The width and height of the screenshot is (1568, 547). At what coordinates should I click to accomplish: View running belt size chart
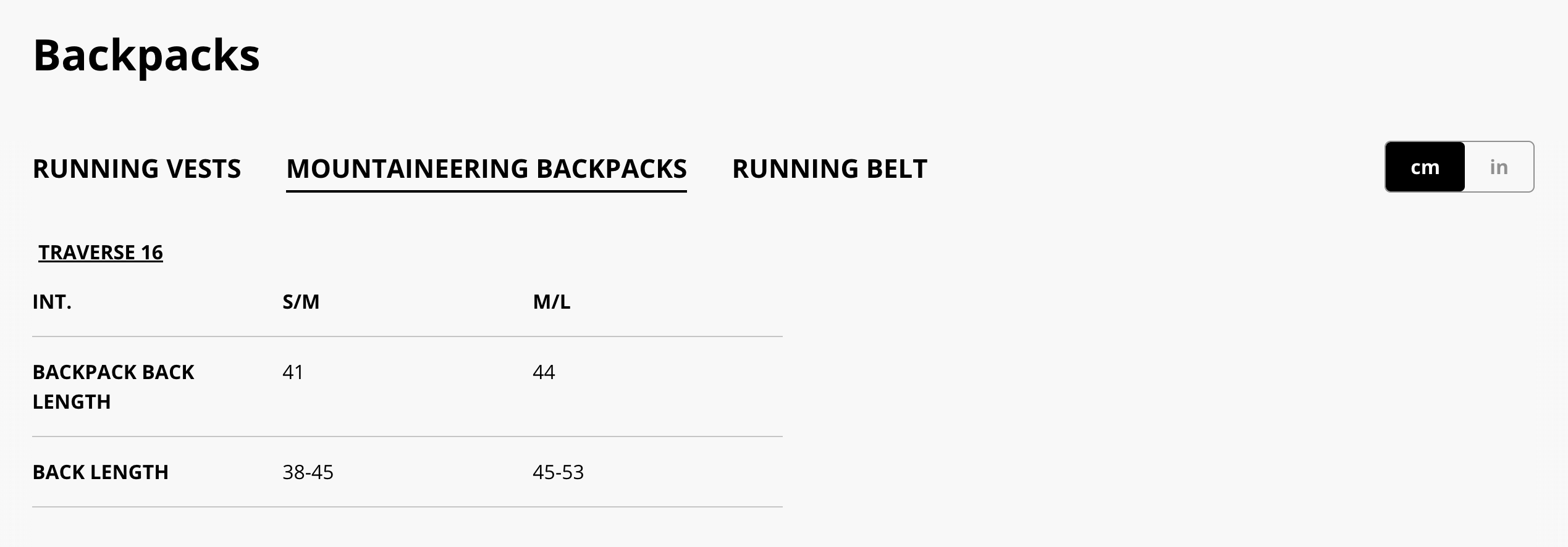(x=829, y=169)
